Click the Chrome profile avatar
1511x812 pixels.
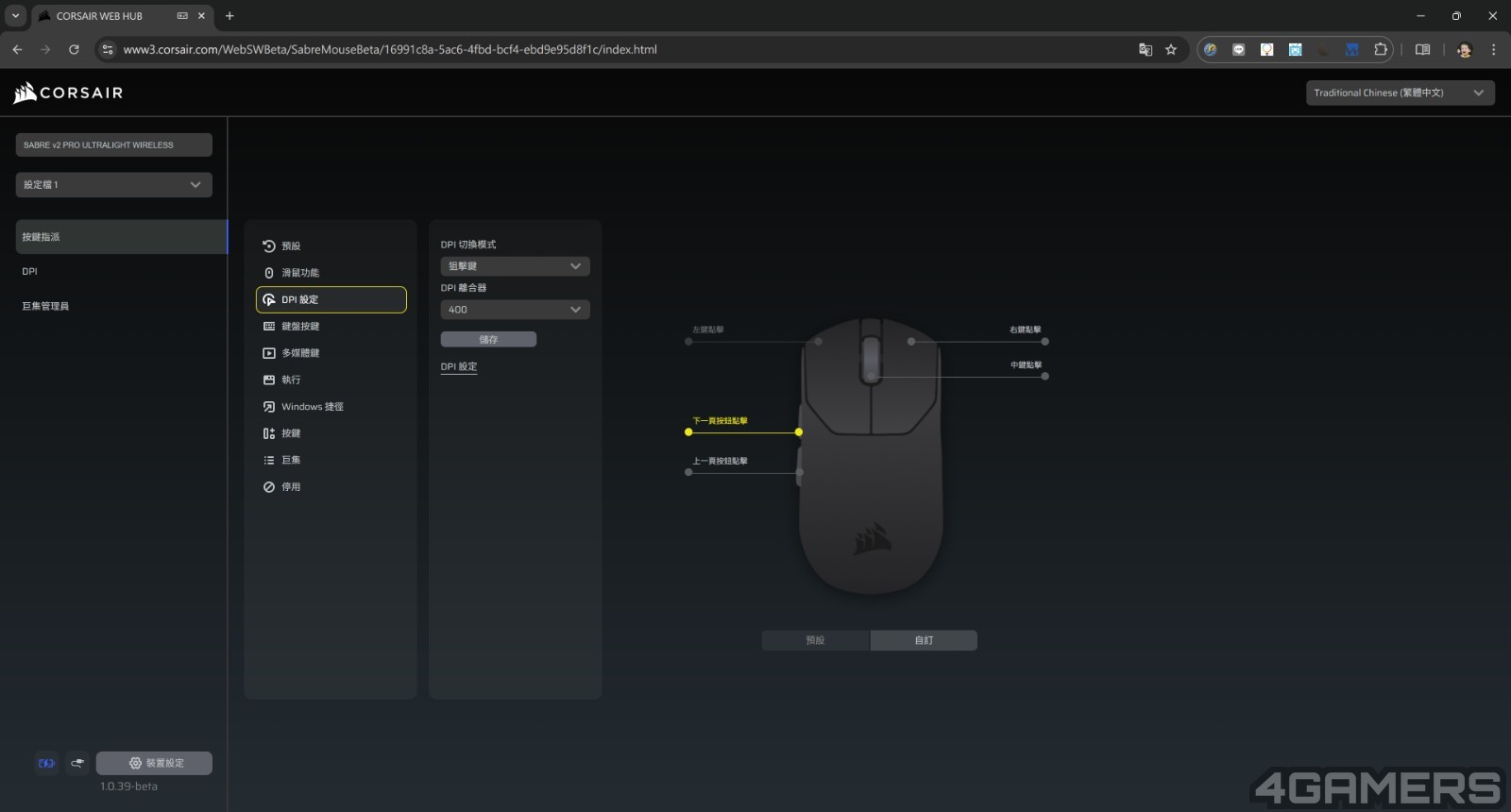coord(1464,50)
